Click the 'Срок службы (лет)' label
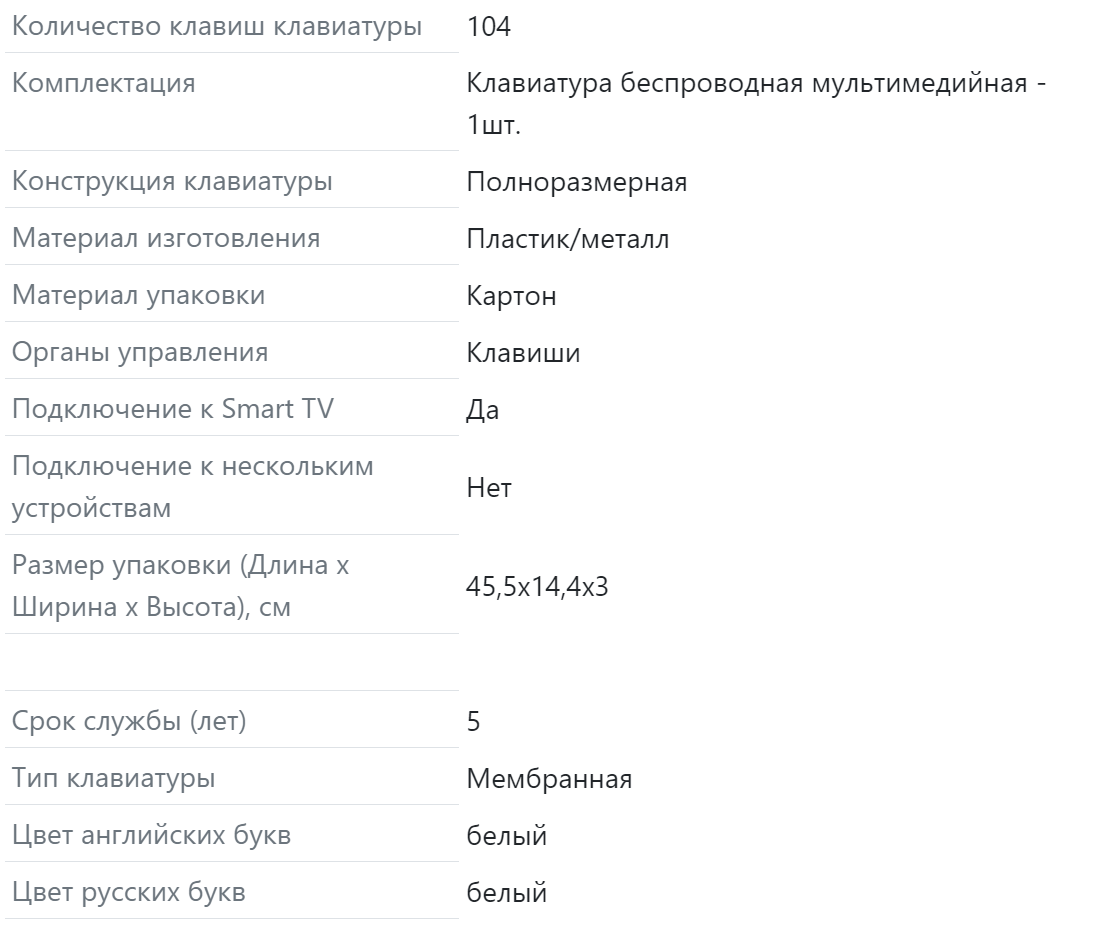 tap(129, 722)
